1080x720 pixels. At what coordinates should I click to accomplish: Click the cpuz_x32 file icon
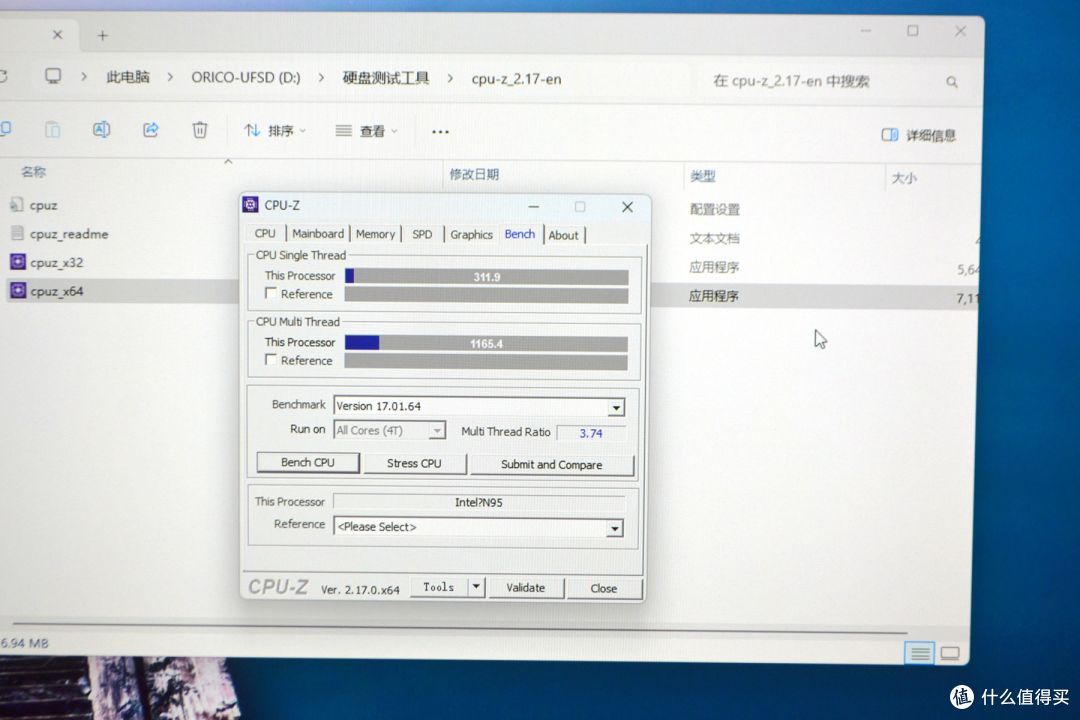click(x=17, y=262)
